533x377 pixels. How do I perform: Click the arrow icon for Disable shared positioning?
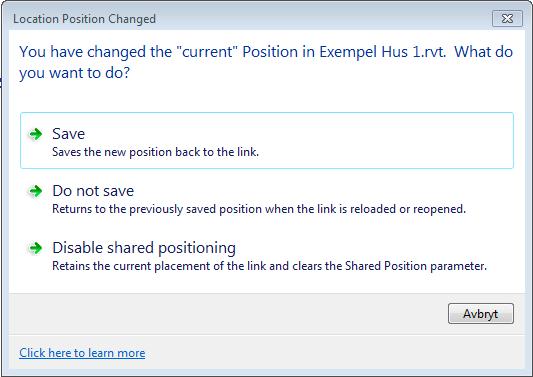(x=35, y=248)
